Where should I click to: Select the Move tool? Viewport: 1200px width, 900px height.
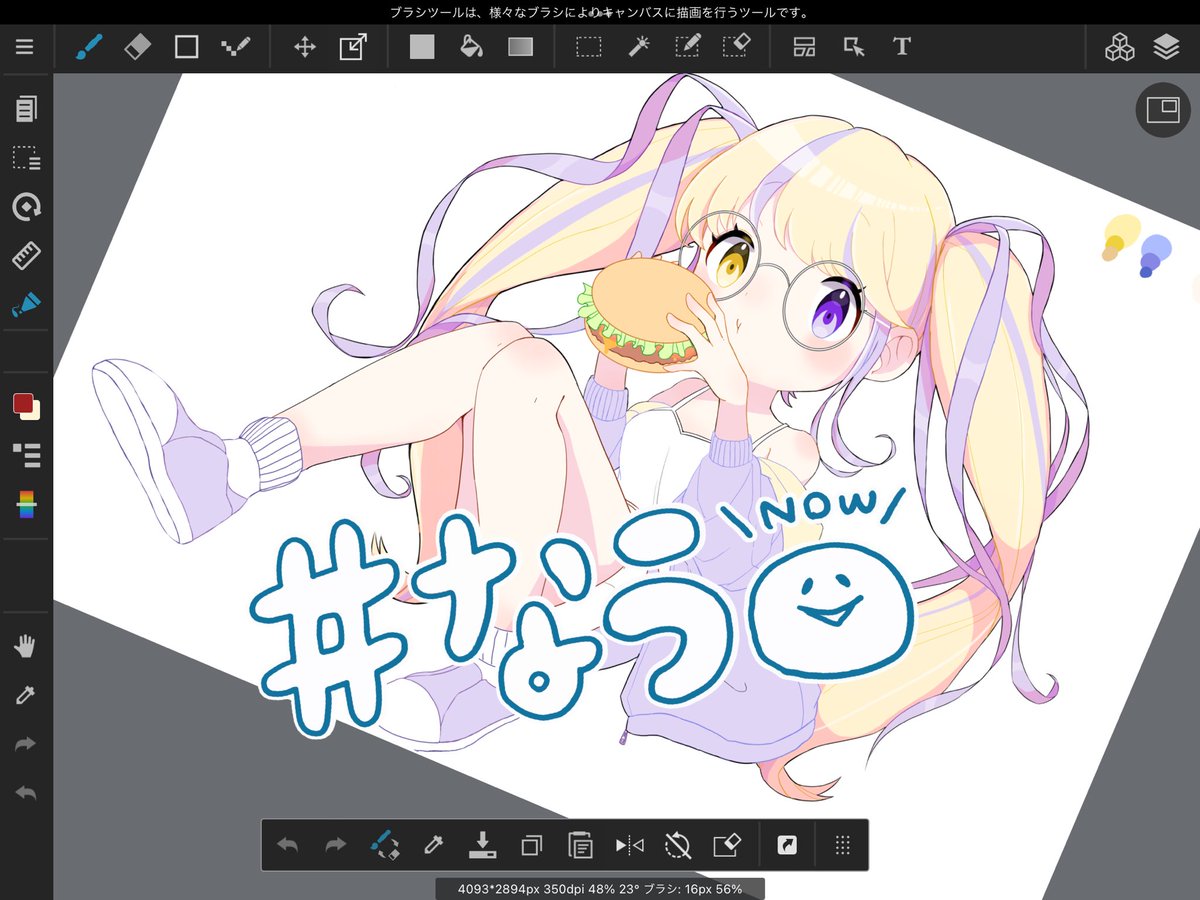(305, 47)
